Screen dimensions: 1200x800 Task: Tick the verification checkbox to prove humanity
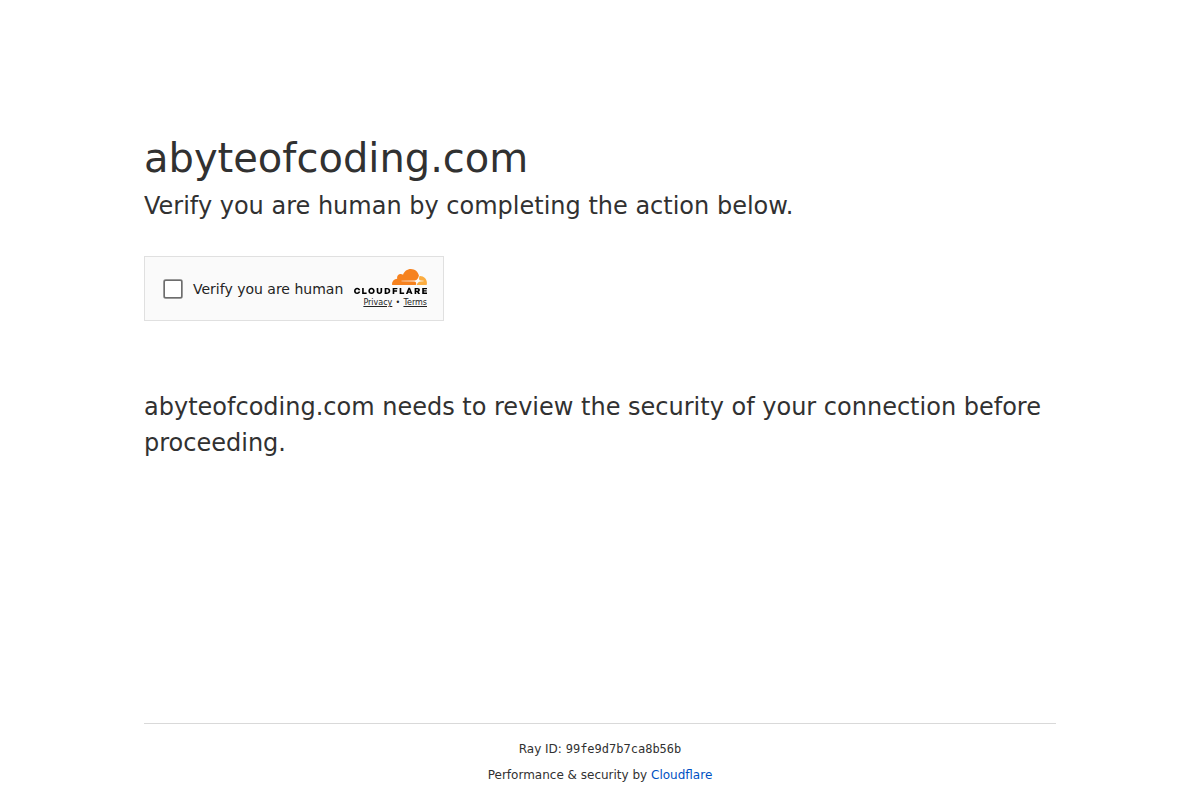point(173,288)
